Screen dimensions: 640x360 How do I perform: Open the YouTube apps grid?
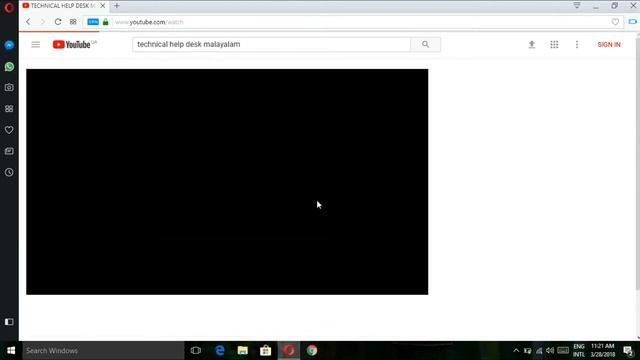(x=554, y=44)
